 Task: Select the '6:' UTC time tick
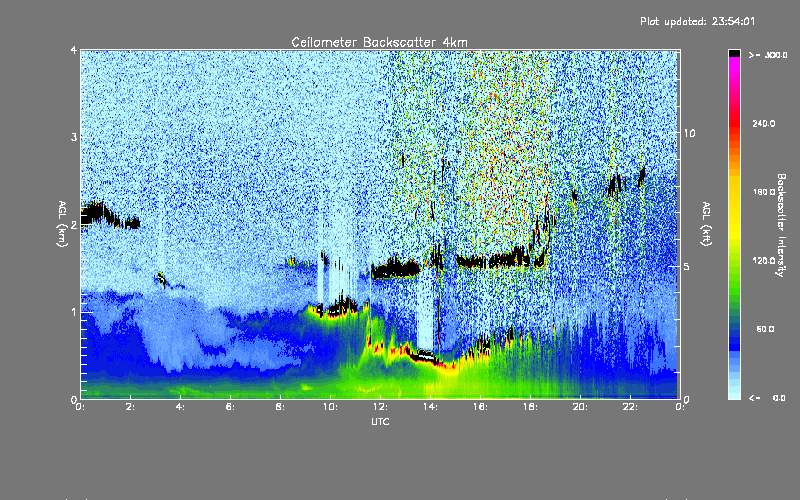pyautogui.click(x=231, y=407)
